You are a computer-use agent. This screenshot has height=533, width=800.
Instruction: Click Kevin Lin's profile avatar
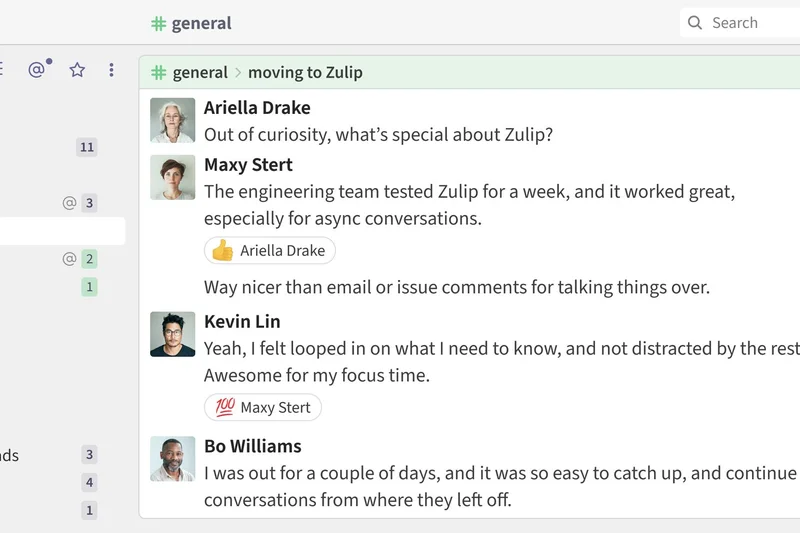click(172, 334)
